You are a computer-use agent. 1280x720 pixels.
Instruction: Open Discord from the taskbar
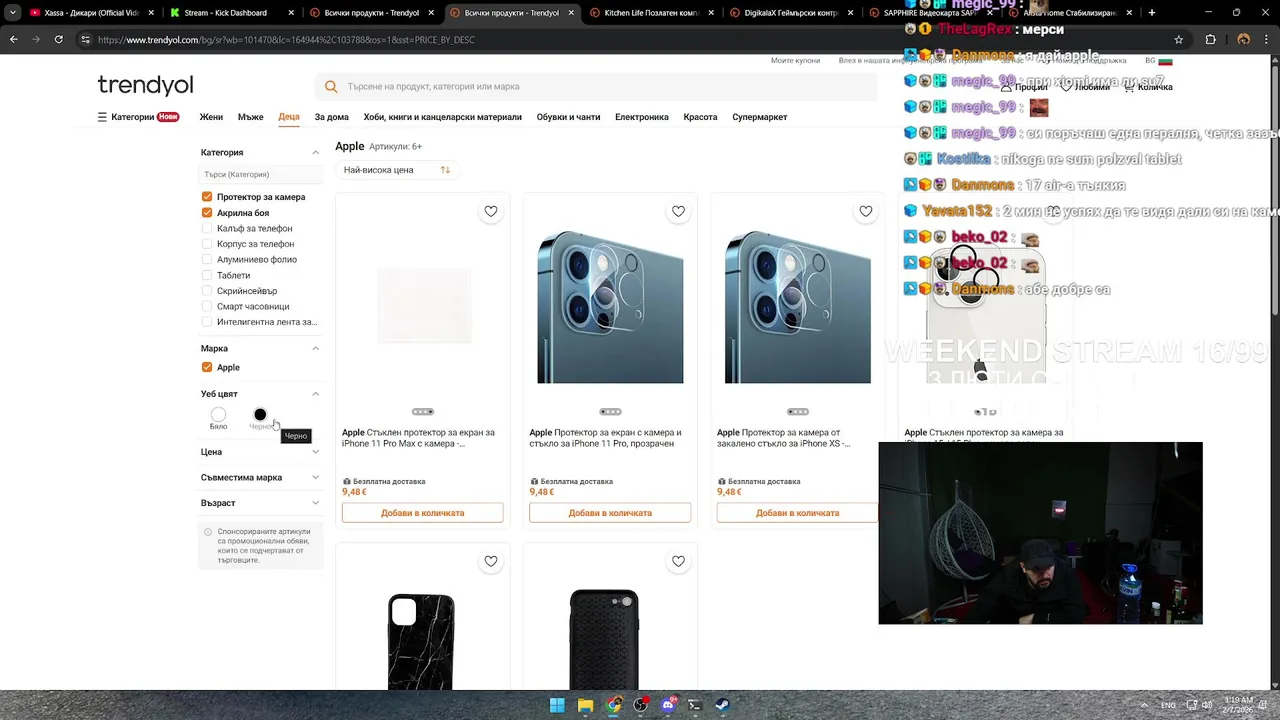click(x=668, y=705)
